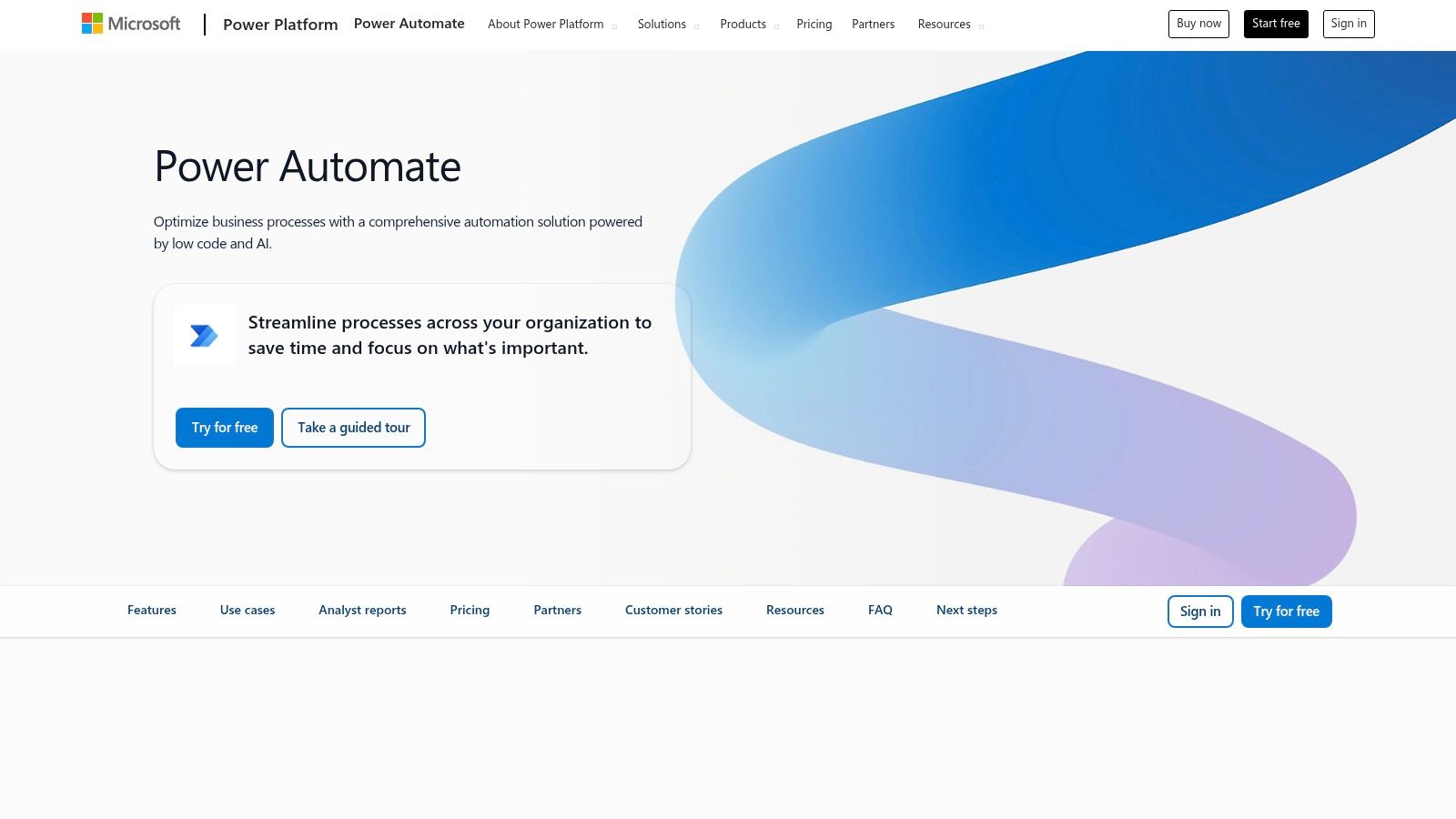1456x819 pixels.
Task: Click Try for free in hero card
Action: coord(225,428)
